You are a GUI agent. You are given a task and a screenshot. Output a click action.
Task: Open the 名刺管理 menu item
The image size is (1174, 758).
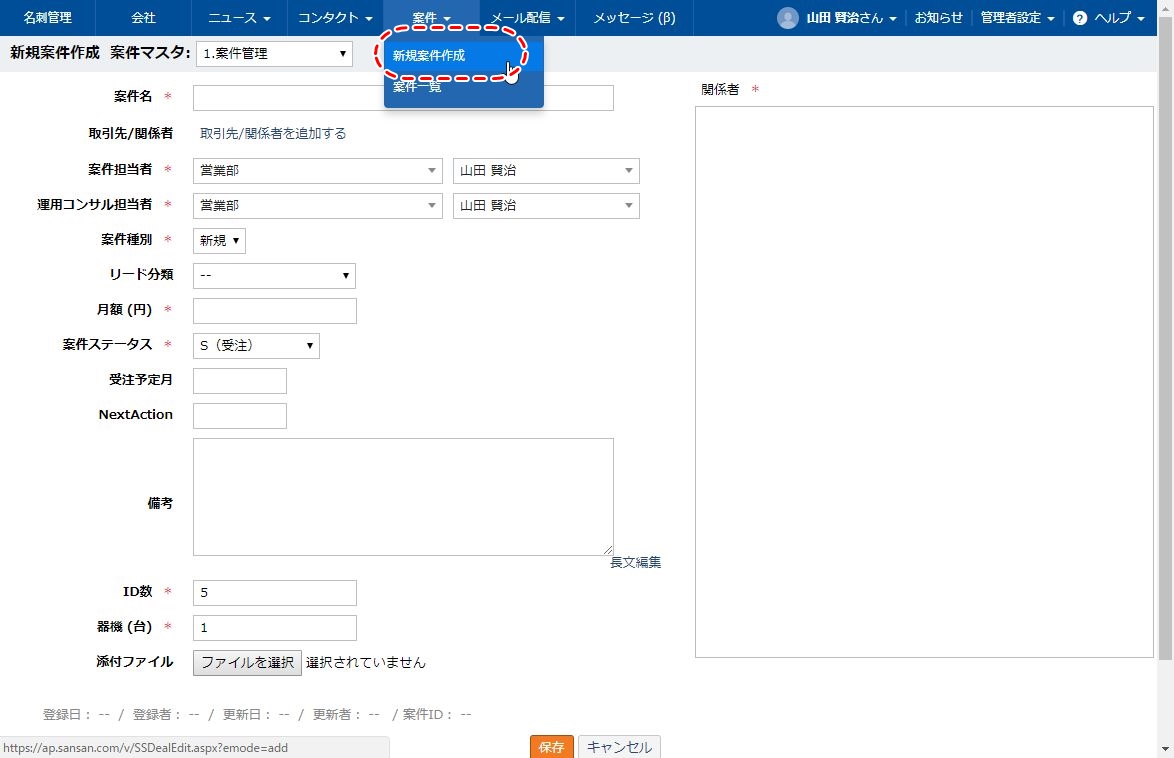(48, 17)
